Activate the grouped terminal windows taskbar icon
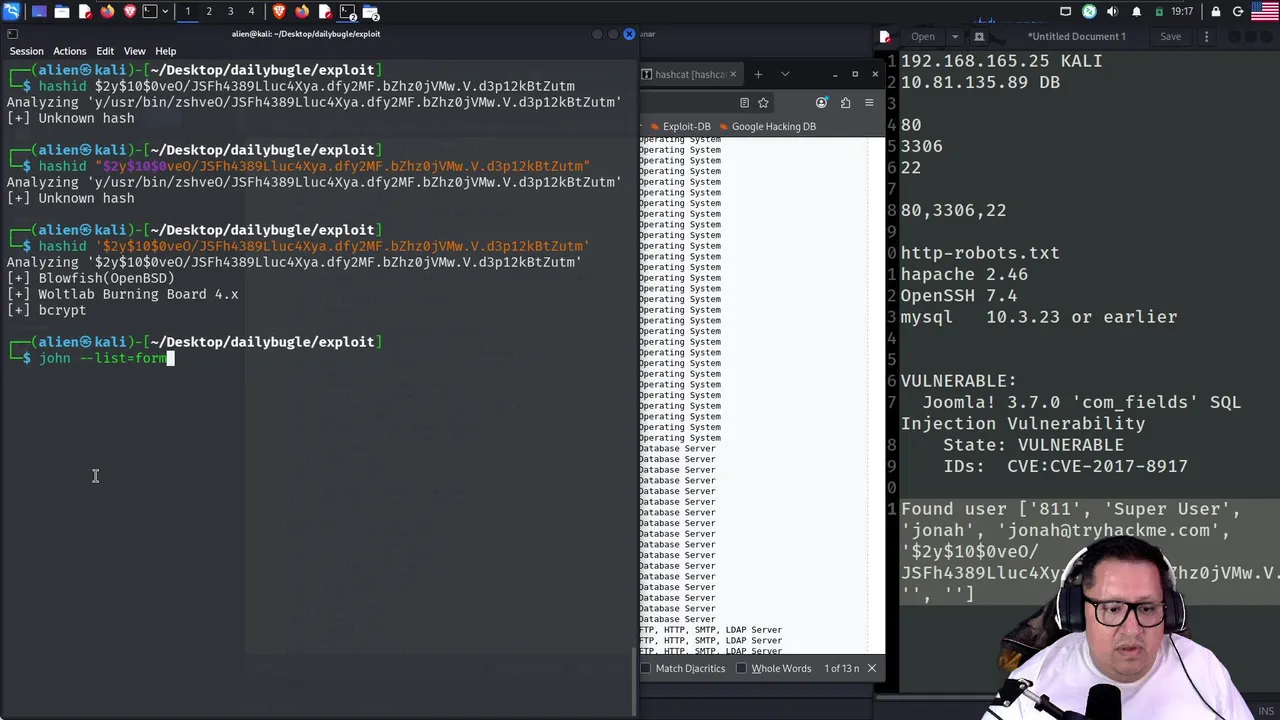1280x720 pixels. (347, 11)
